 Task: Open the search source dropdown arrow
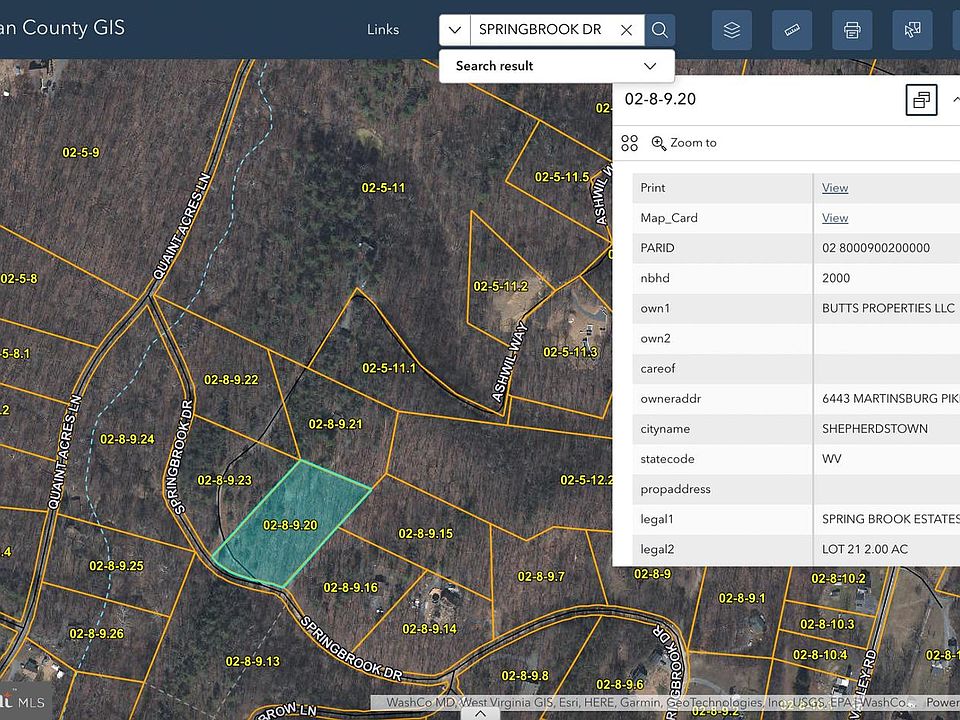point(454,30)
